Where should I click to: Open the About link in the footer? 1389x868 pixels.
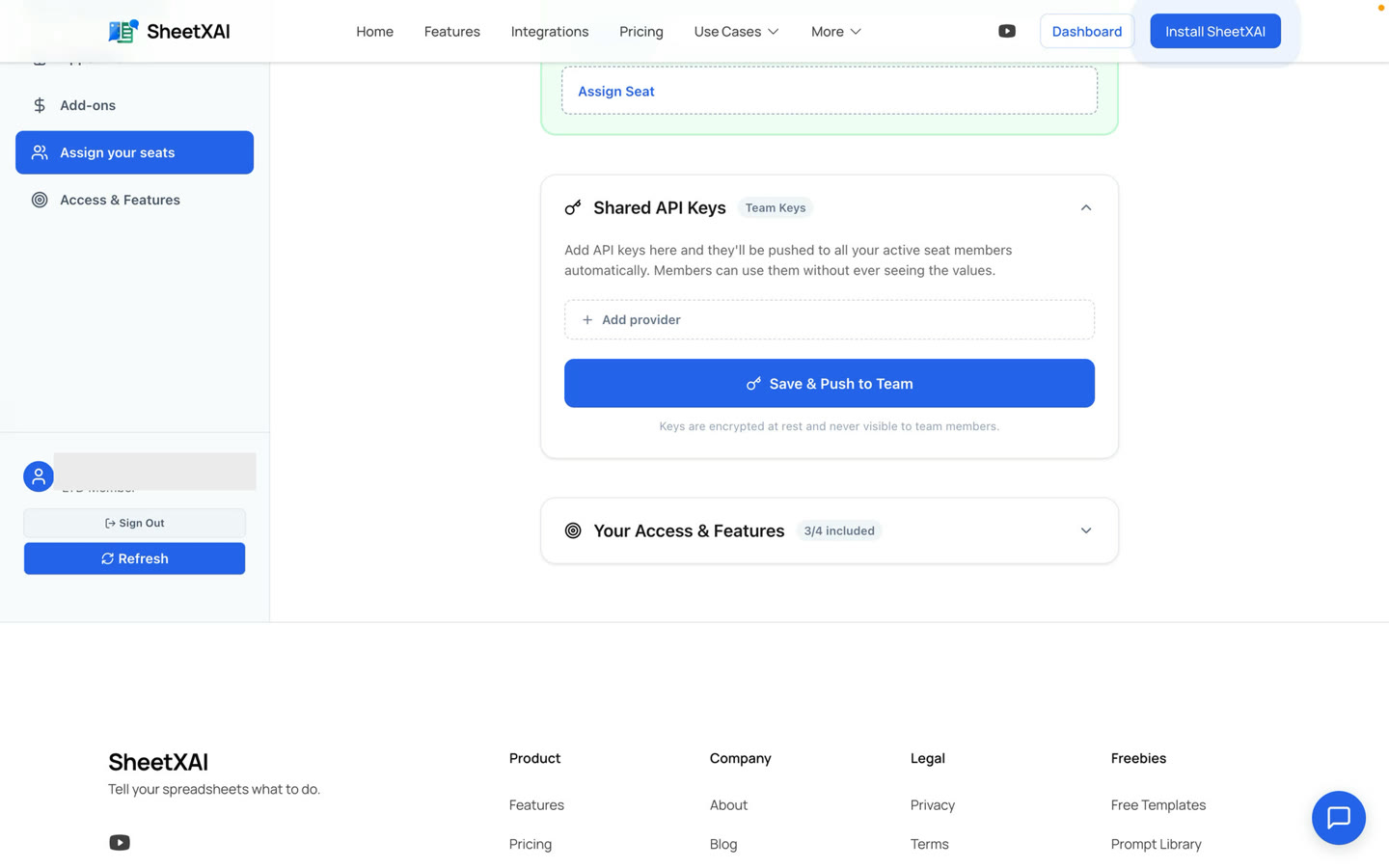click(x=728, y=804)
